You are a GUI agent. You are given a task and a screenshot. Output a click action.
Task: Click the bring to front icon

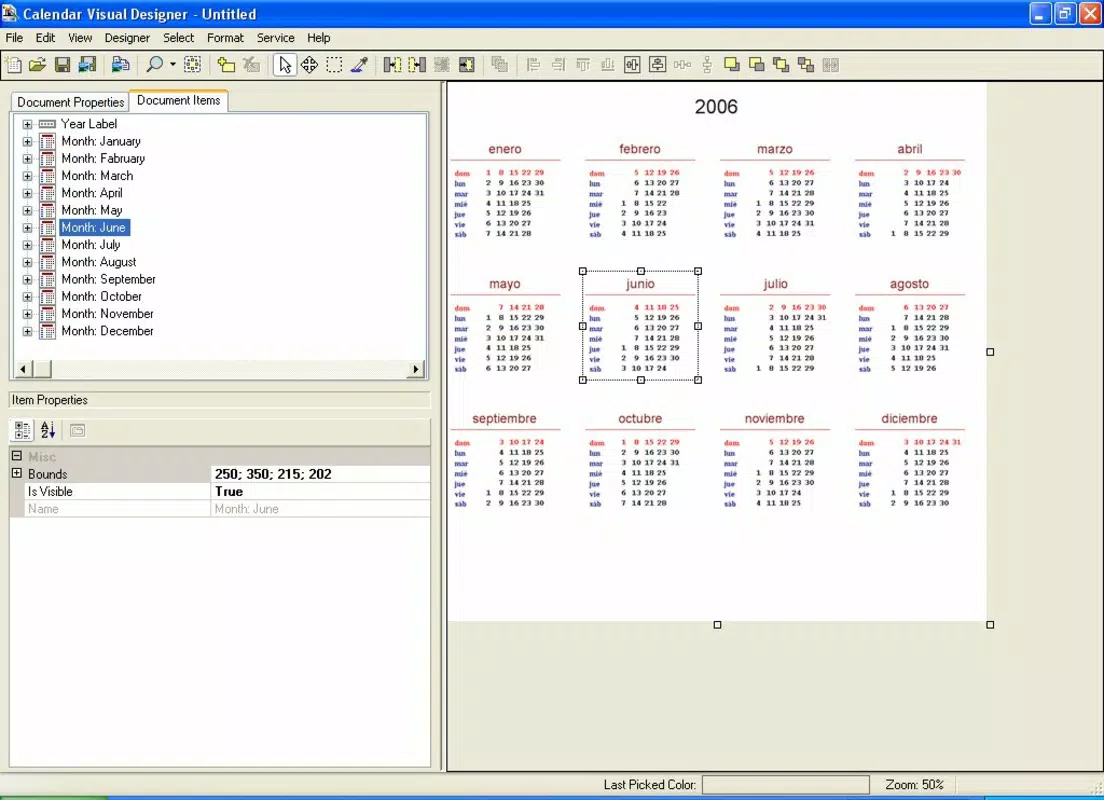pyautogui.click(x=732, y=65)
